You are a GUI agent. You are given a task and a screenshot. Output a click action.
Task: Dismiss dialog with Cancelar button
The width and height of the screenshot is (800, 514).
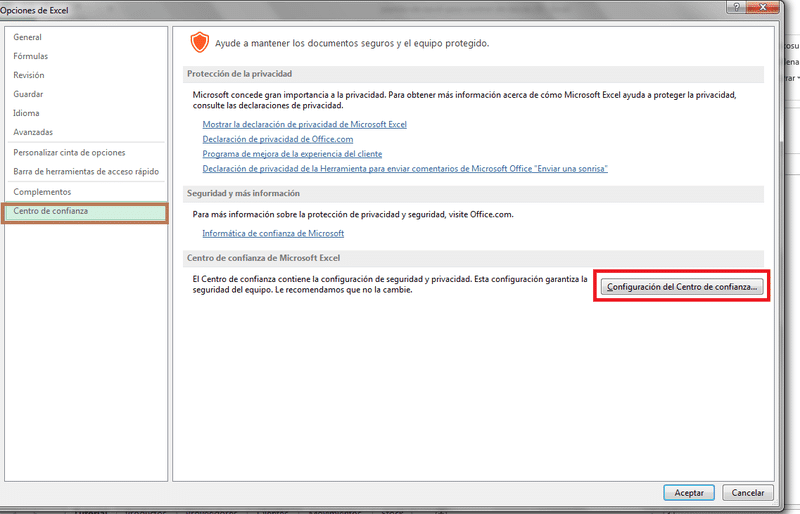point(747,493)
